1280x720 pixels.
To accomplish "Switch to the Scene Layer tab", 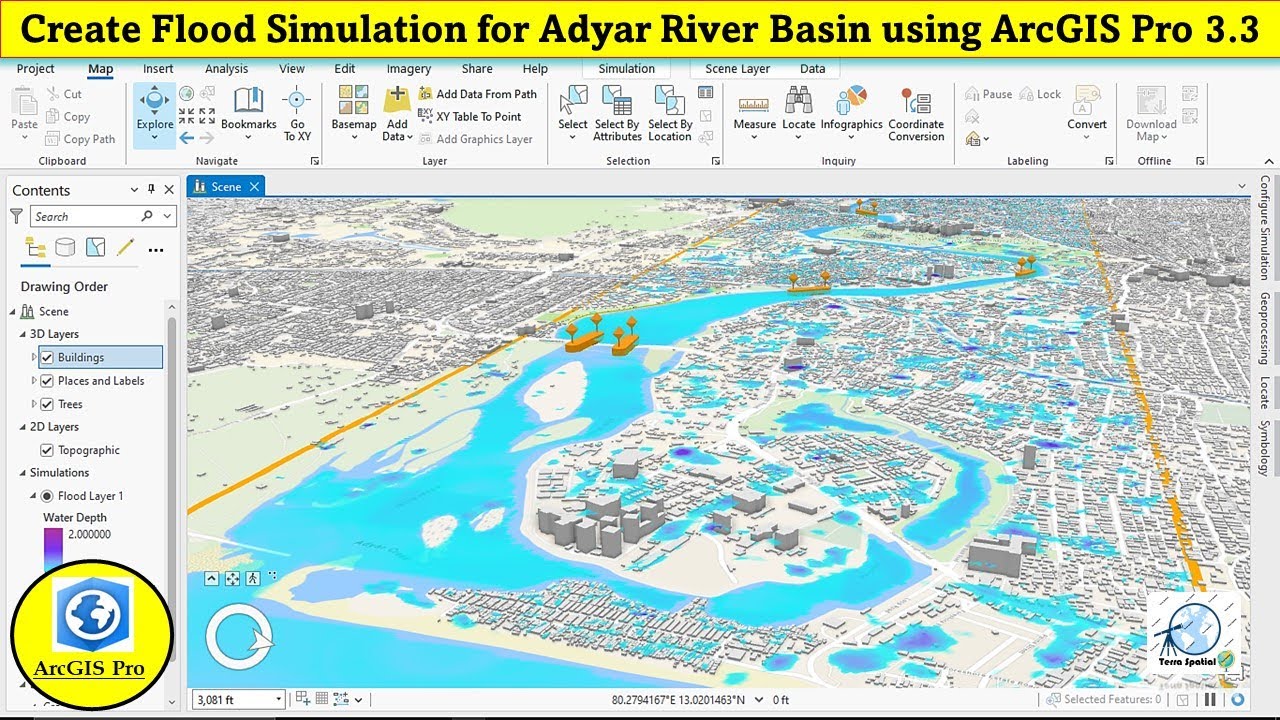I will (x=737, y=69).
